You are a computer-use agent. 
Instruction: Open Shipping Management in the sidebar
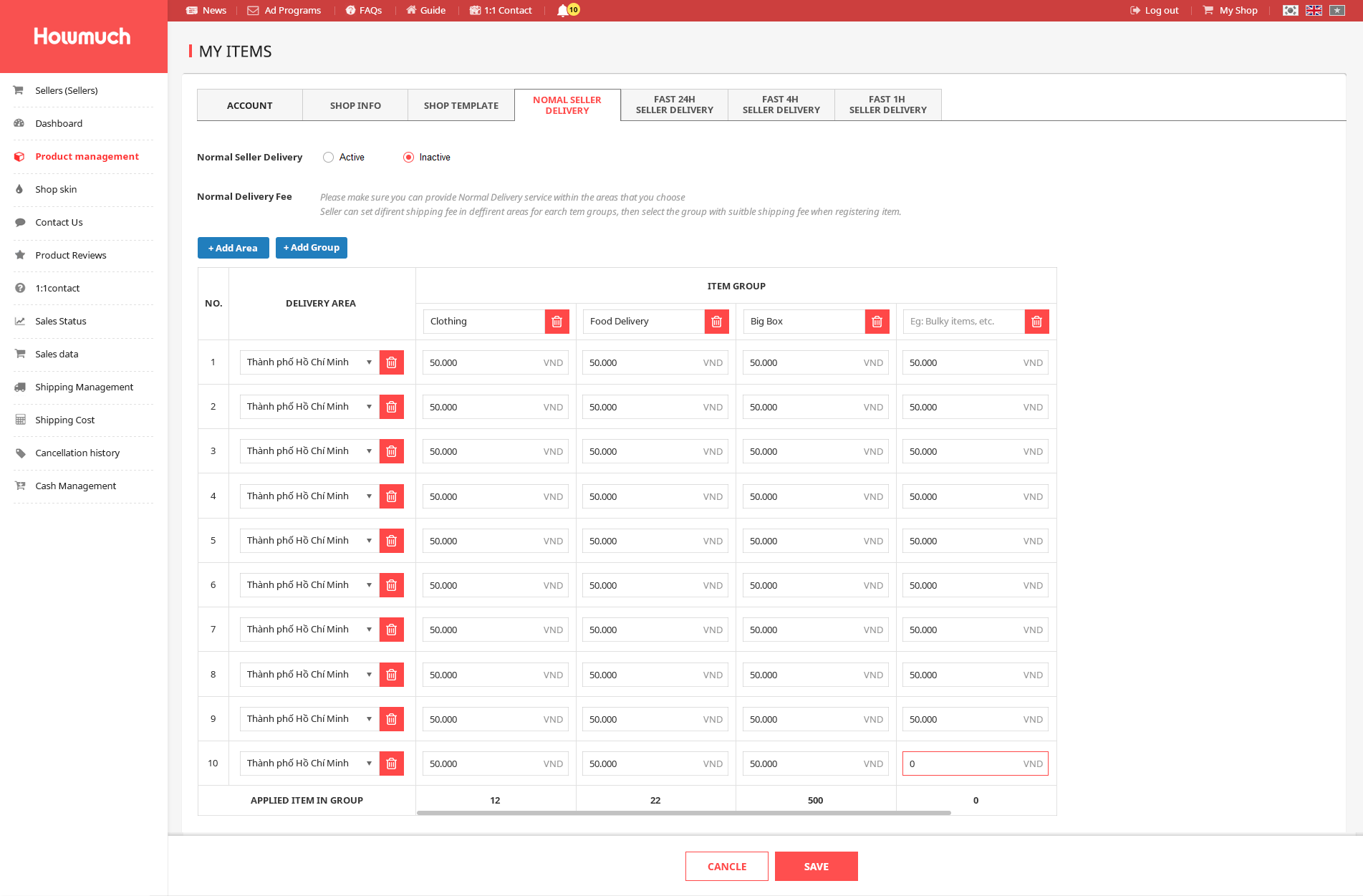(x=84, y=387)
